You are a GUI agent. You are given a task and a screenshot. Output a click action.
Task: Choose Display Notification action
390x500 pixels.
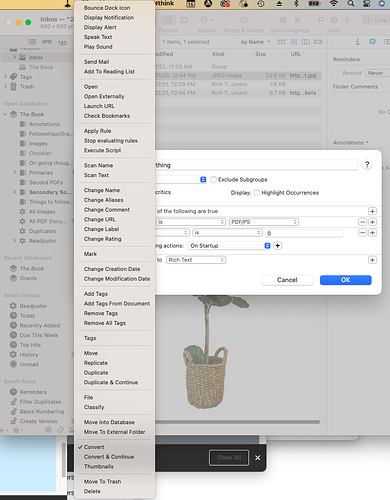pos(109,17)
